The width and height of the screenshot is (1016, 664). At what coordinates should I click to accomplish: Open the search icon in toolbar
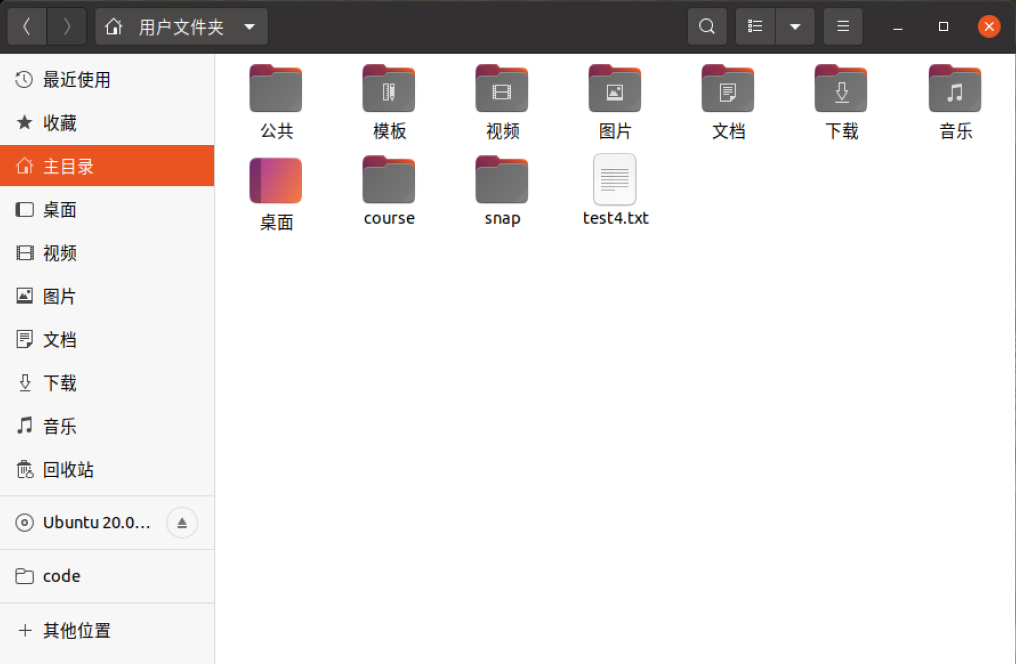coord(707,26)
